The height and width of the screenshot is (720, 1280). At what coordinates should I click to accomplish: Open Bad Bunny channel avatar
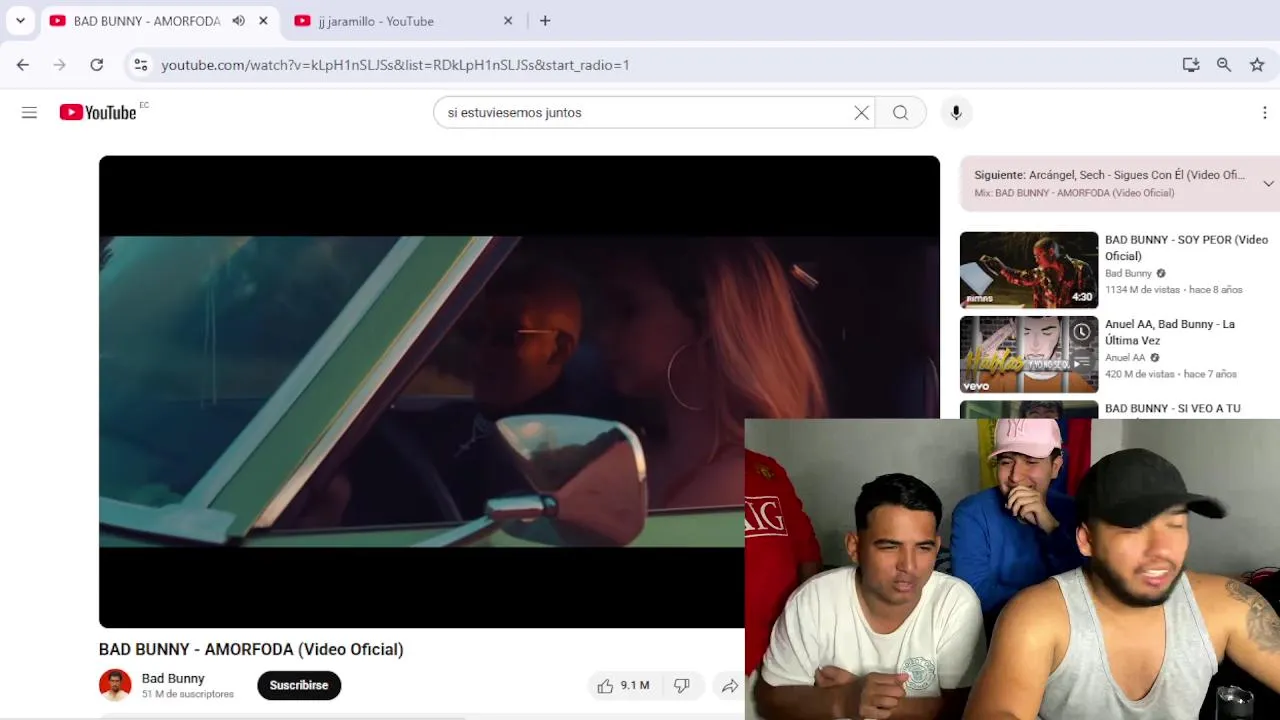tap(115, 685)
